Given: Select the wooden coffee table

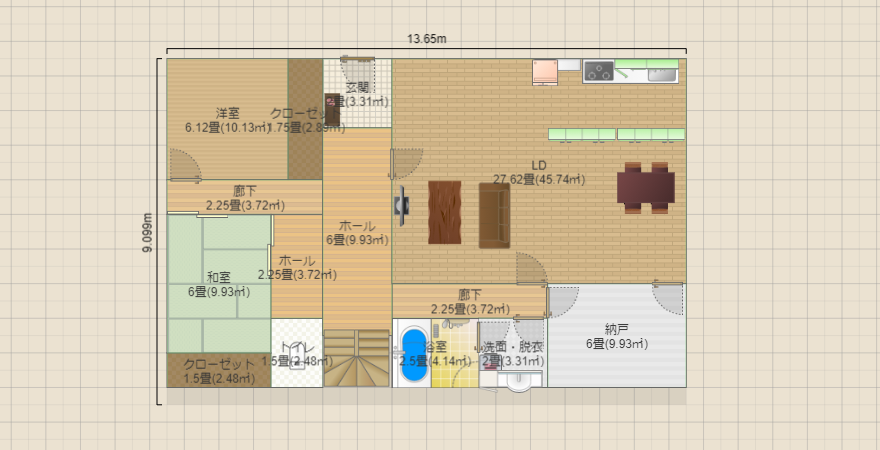Looking at the screenshot, I should click(x=444, y=212).
